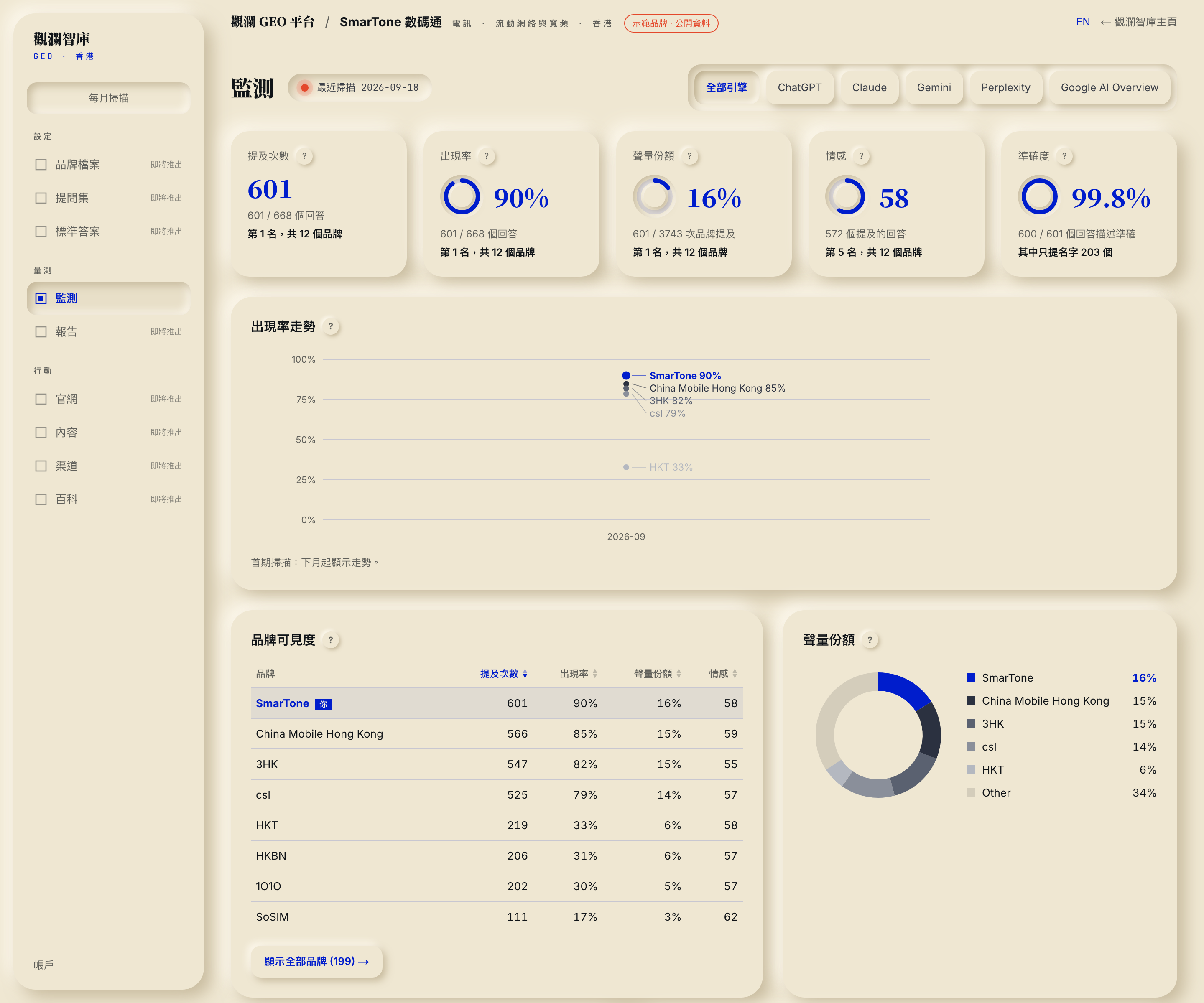The height and width of the screenshot is (1003, 1204).
Task: Click the 你 badge beside SmarTone
Action: point(323,704)
